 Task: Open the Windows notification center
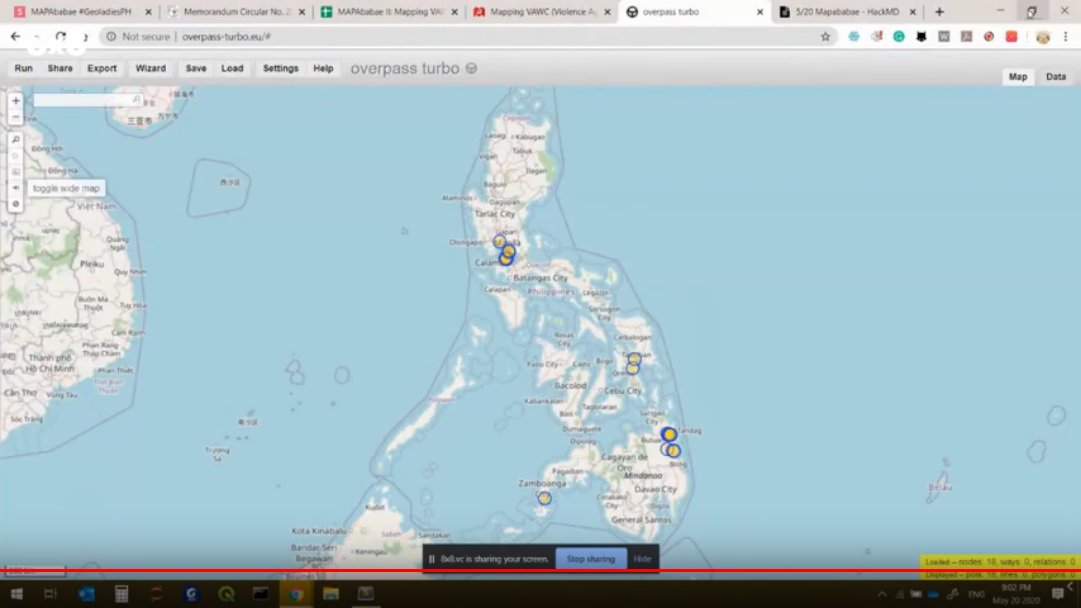(x=1058, y=594)
